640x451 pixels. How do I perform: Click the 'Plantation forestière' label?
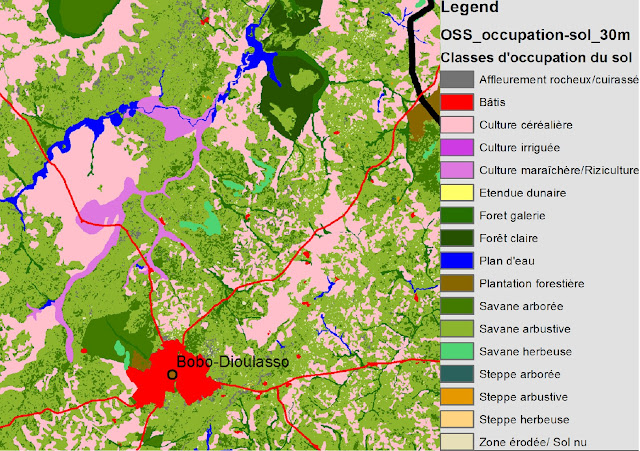tap(532, 283)
